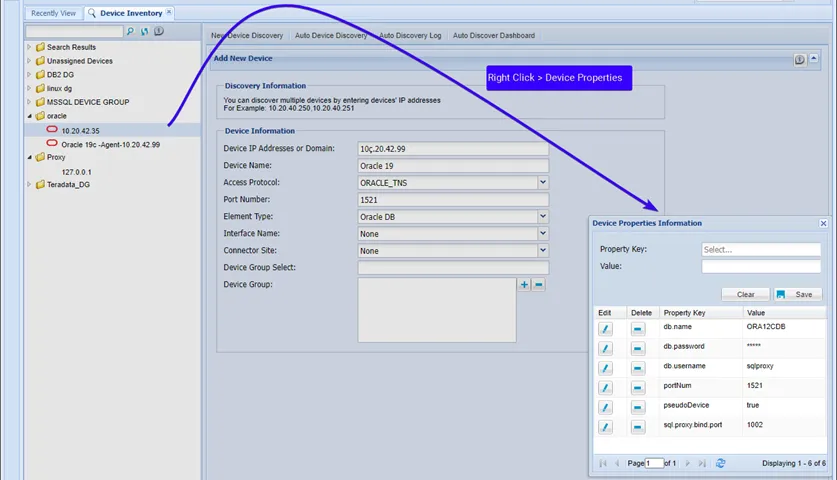Delete the pseudoDevice property row

point(637,408)
